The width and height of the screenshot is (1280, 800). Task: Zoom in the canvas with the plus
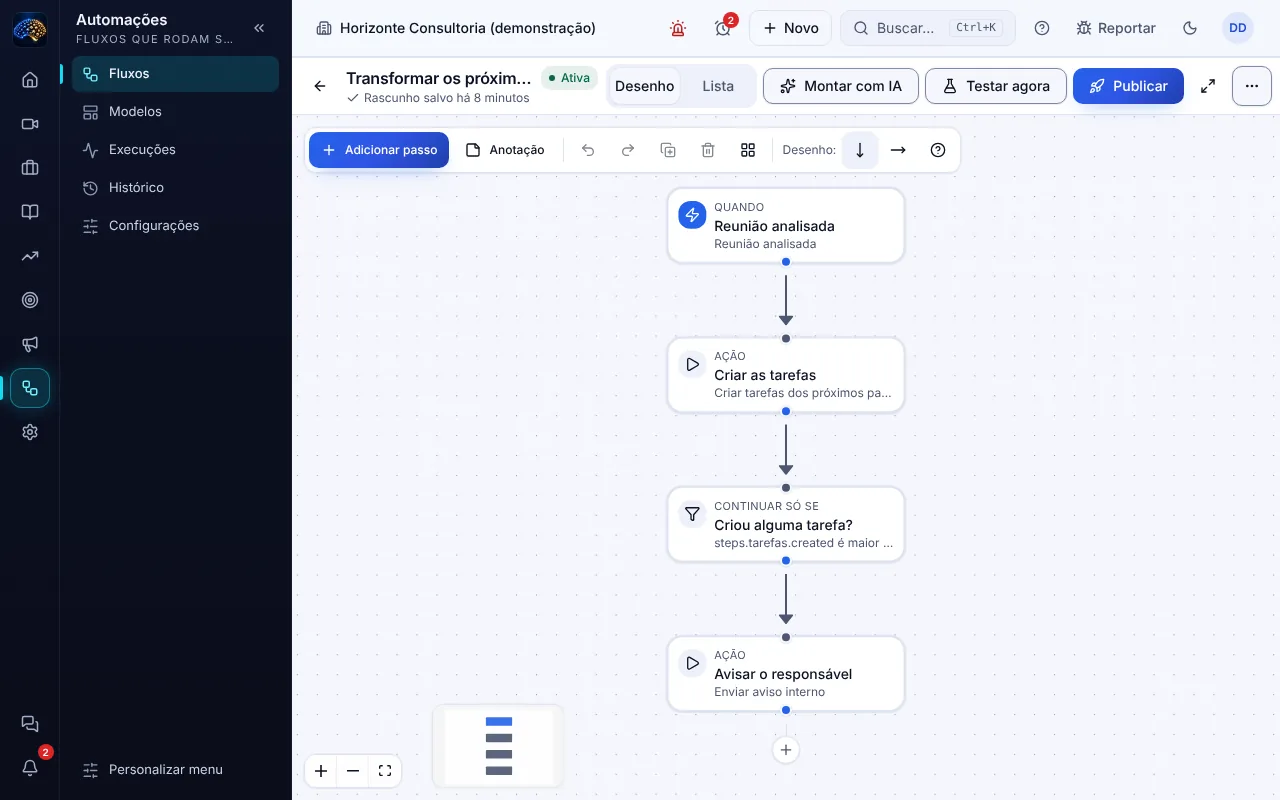click(321, 771)
